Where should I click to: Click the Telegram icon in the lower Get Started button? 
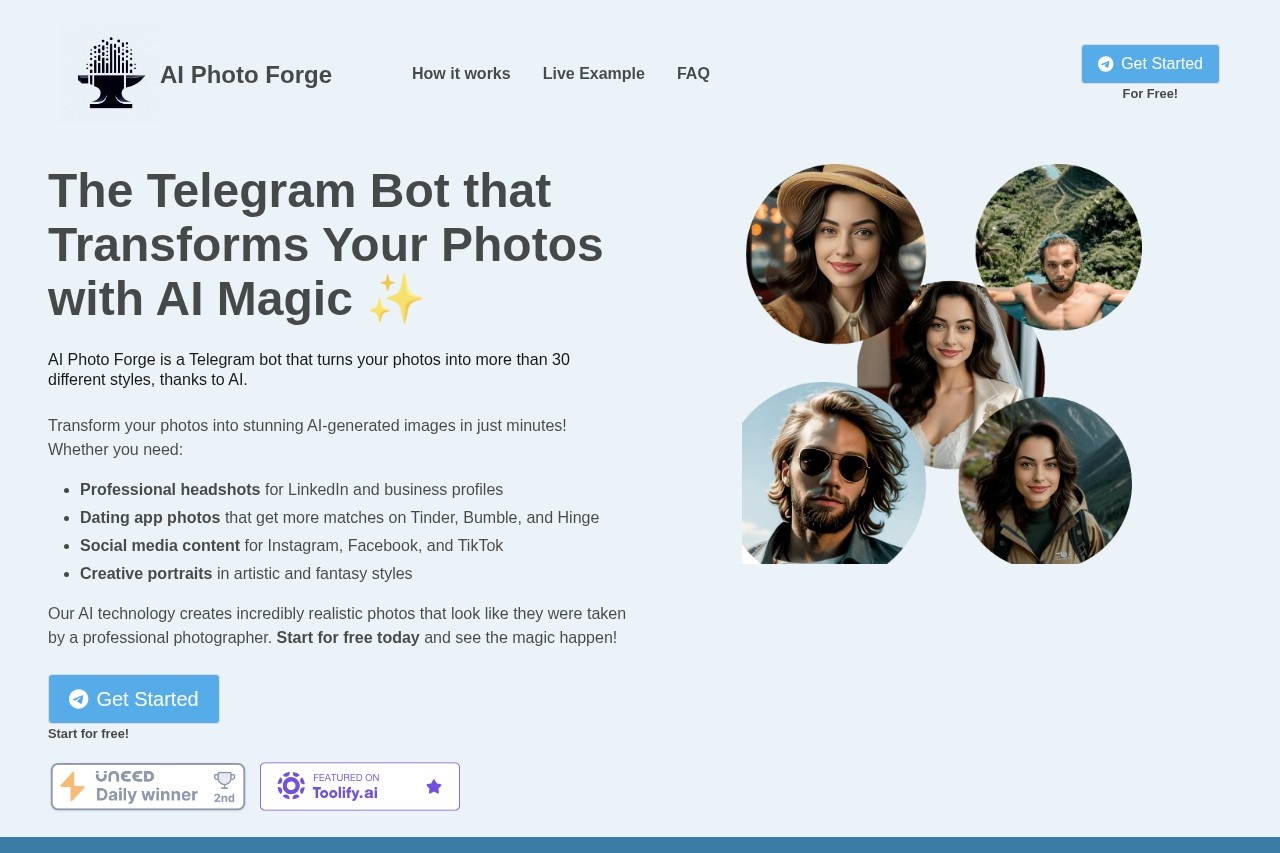[79, 699]
